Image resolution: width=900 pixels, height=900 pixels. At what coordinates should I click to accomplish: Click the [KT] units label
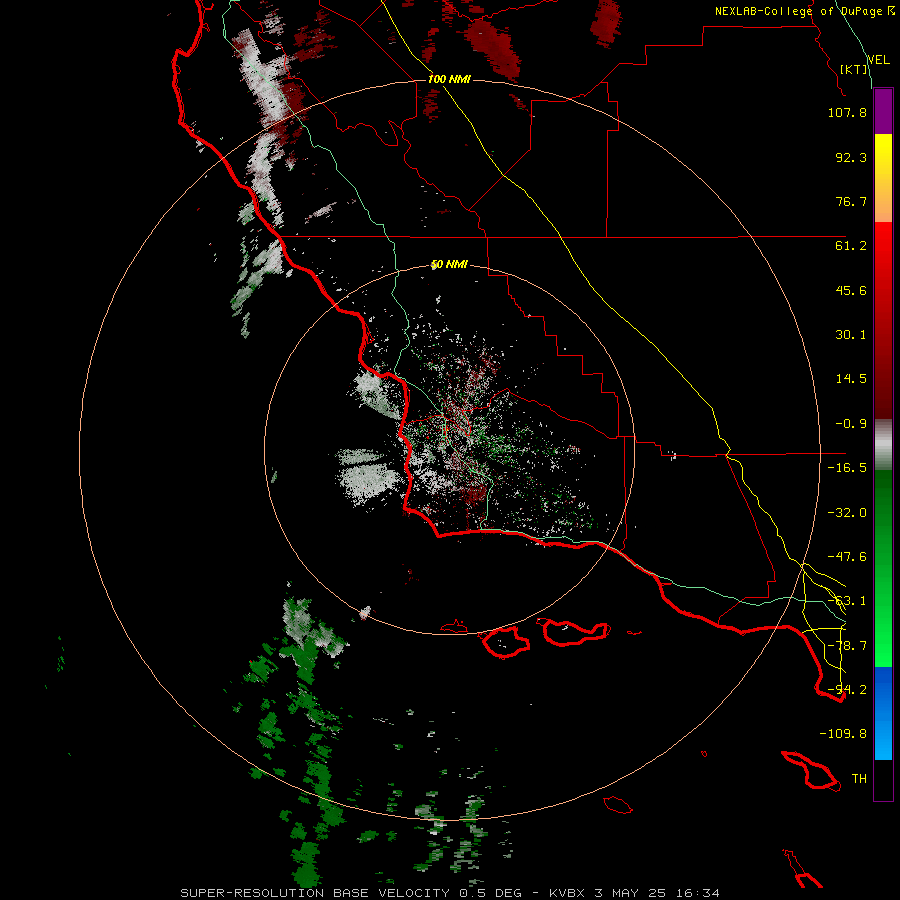click(x=854, y=69)
